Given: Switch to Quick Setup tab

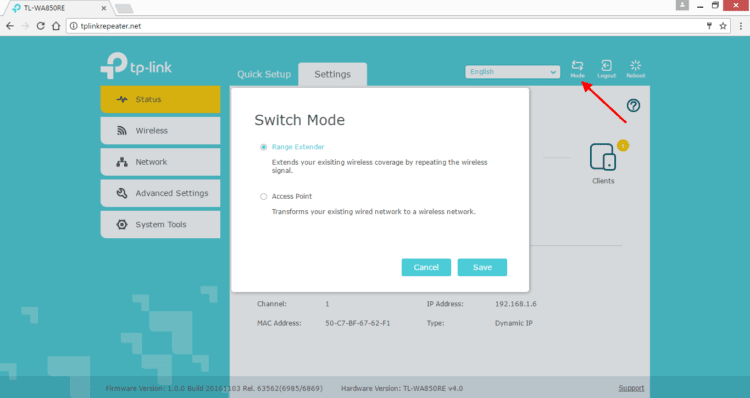Looking at the screenshot, I should [264, 74].
